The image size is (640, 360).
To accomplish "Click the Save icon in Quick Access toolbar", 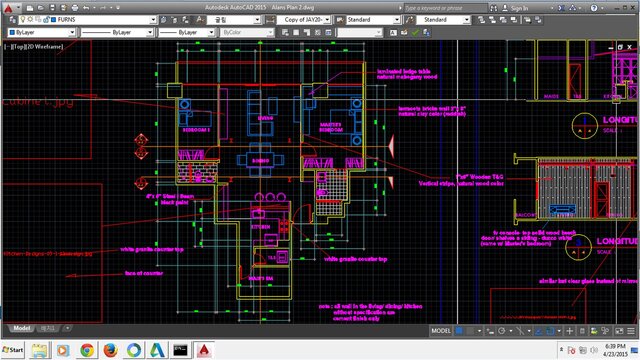I will (x=52, y=8).
